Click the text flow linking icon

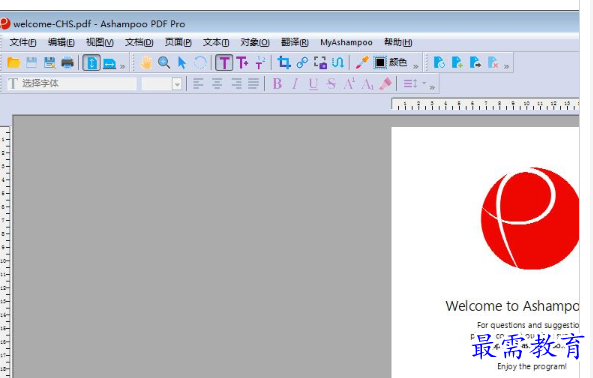(338, 62)
